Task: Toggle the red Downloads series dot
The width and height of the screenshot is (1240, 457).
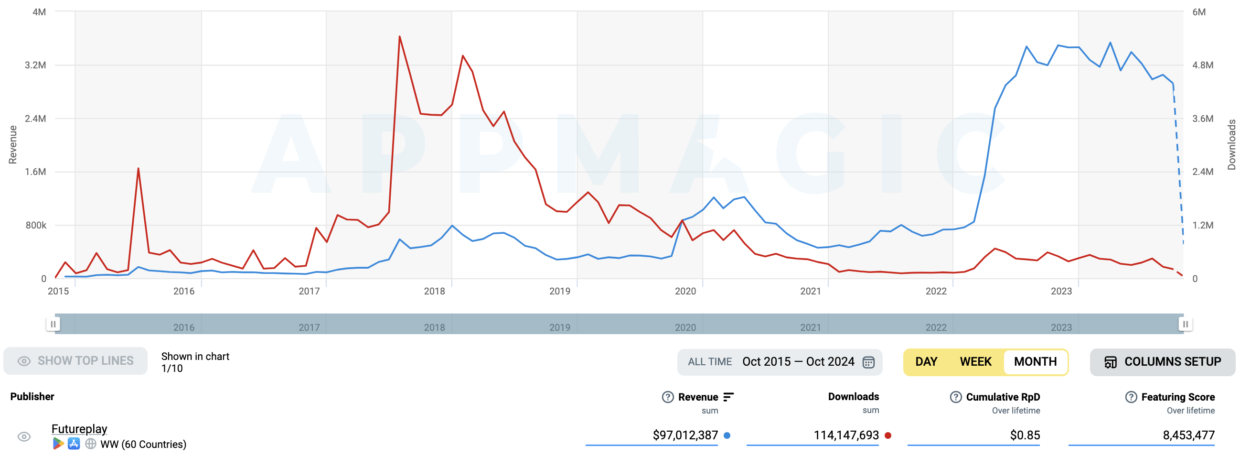Action: click(887, 436)
